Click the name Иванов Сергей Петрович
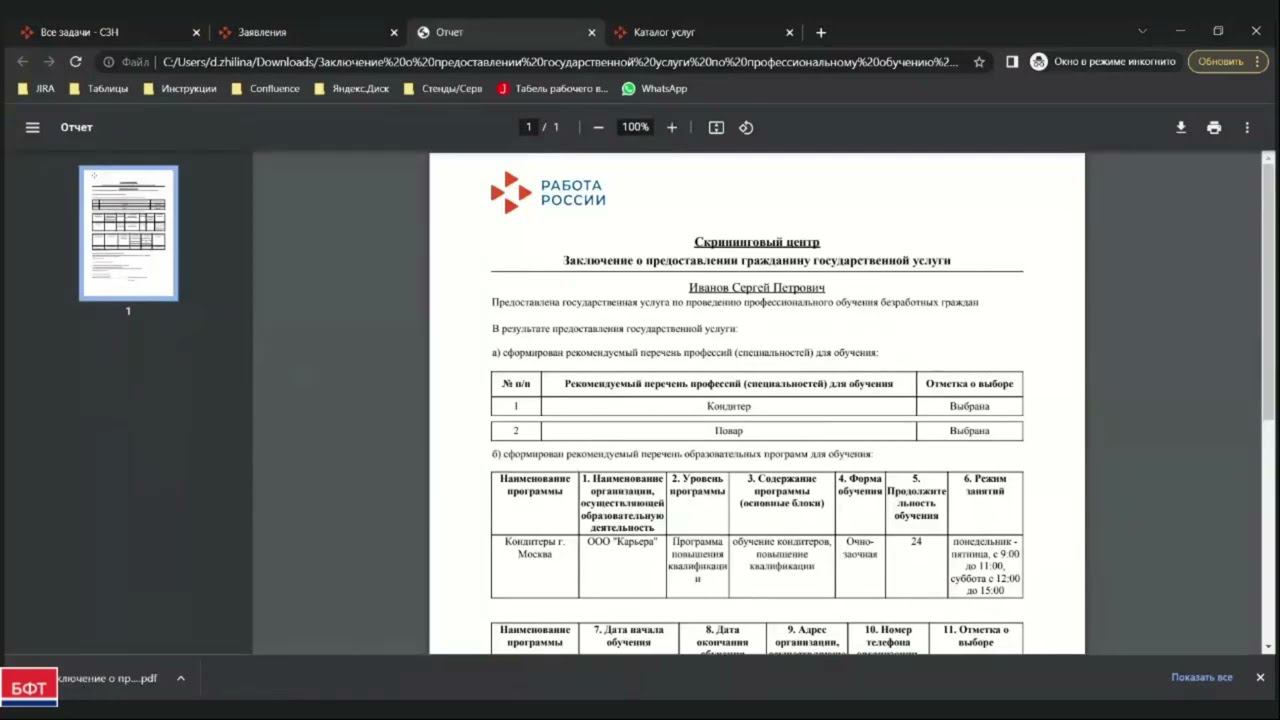Viewport: 1280px width, 720px height. pos(757,288)
